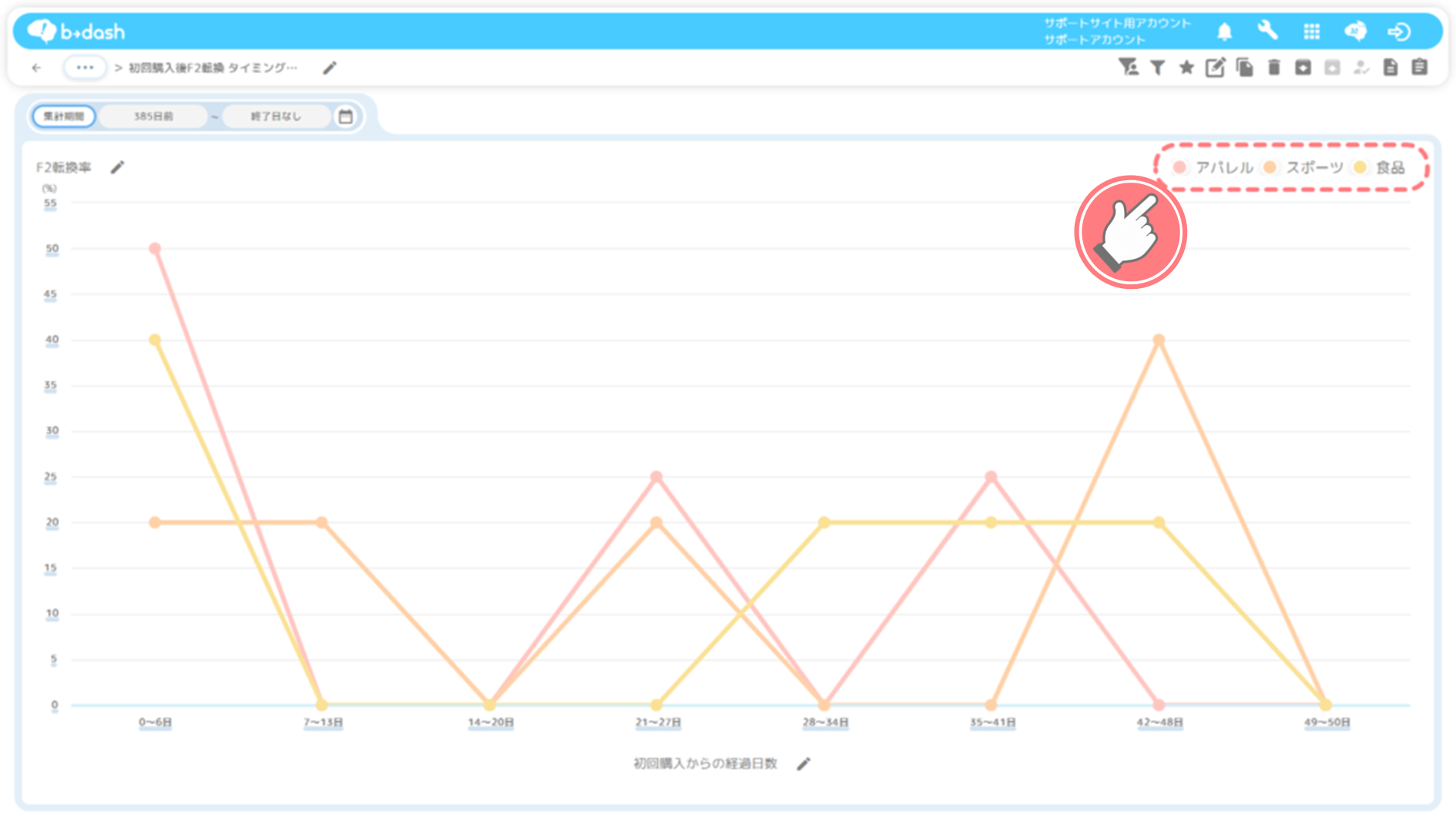The height and width of the screenshot is (819, 1456).
Task: Delete the report with trash icon
Action: [x=1273, y=68]
